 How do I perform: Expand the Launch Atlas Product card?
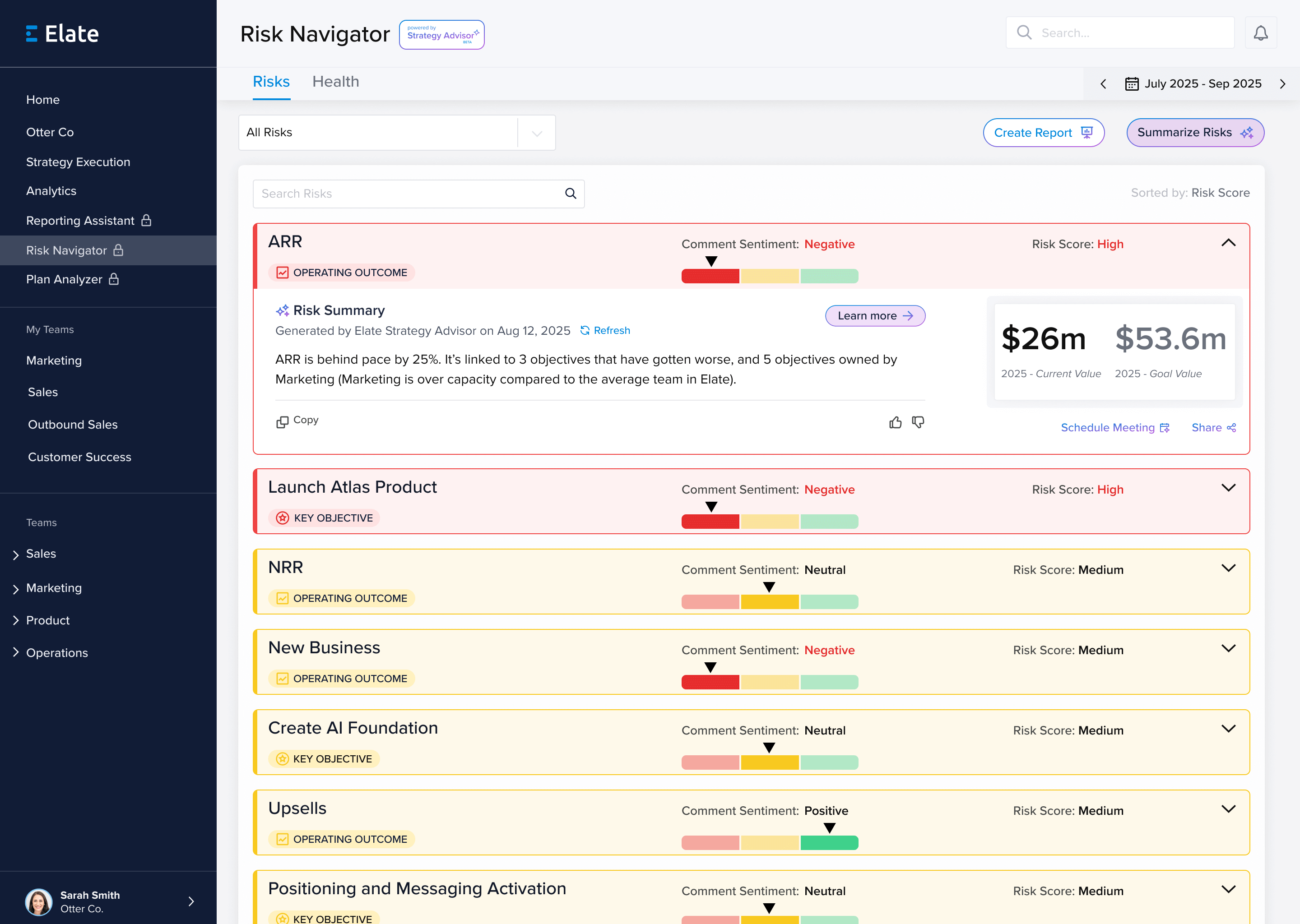[x=1228, y=488]
